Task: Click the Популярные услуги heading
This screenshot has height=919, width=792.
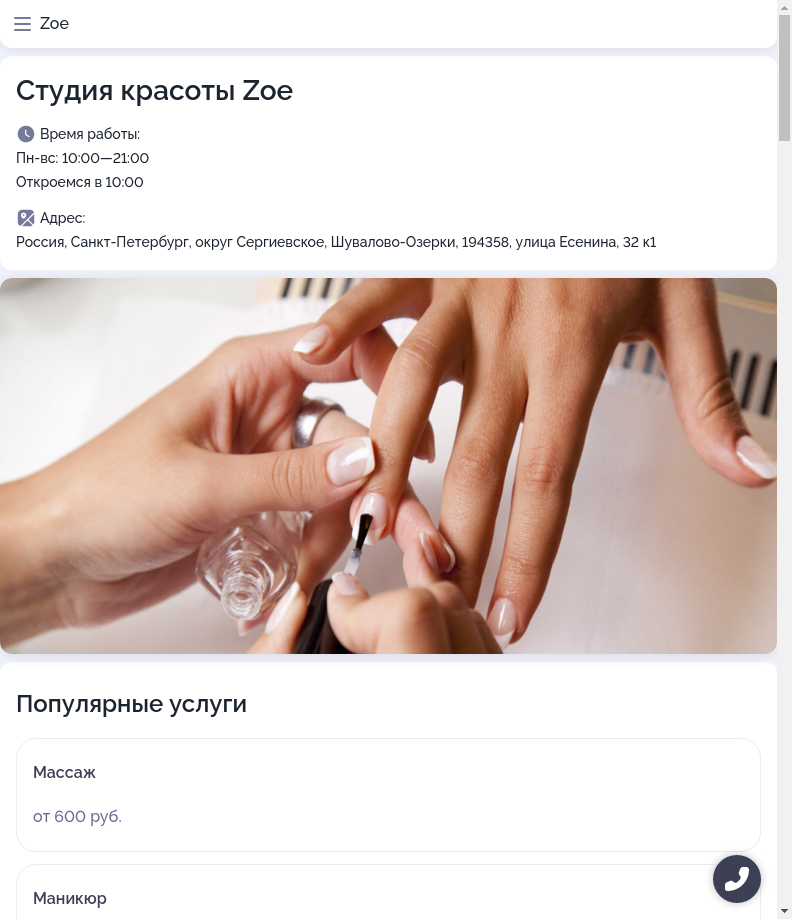Action: click(x=131, y=704)
